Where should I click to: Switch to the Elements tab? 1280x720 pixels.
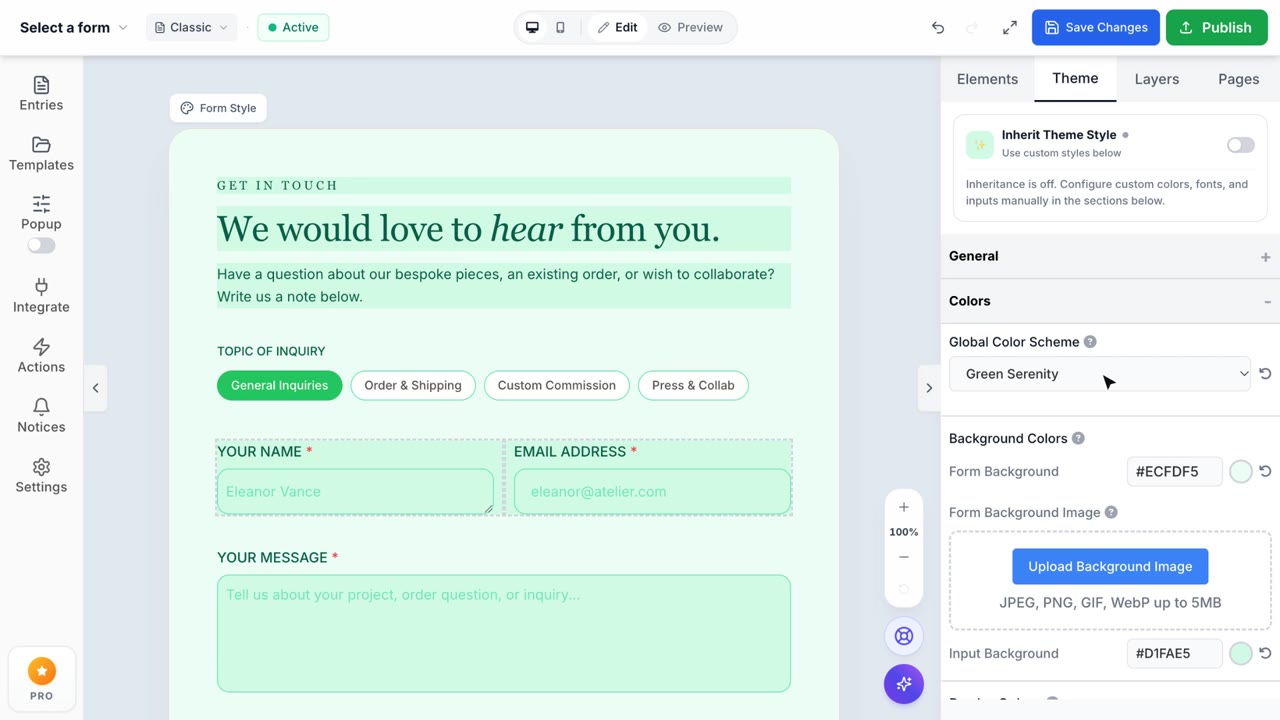(x=987, y=79)
